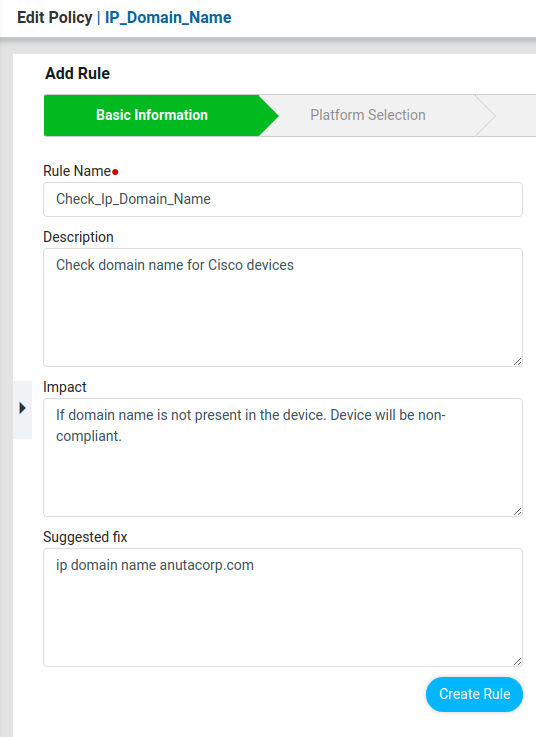Screen dimensions: 536x737
Task: Click the Add Rule heading
Action: (78, 74)
